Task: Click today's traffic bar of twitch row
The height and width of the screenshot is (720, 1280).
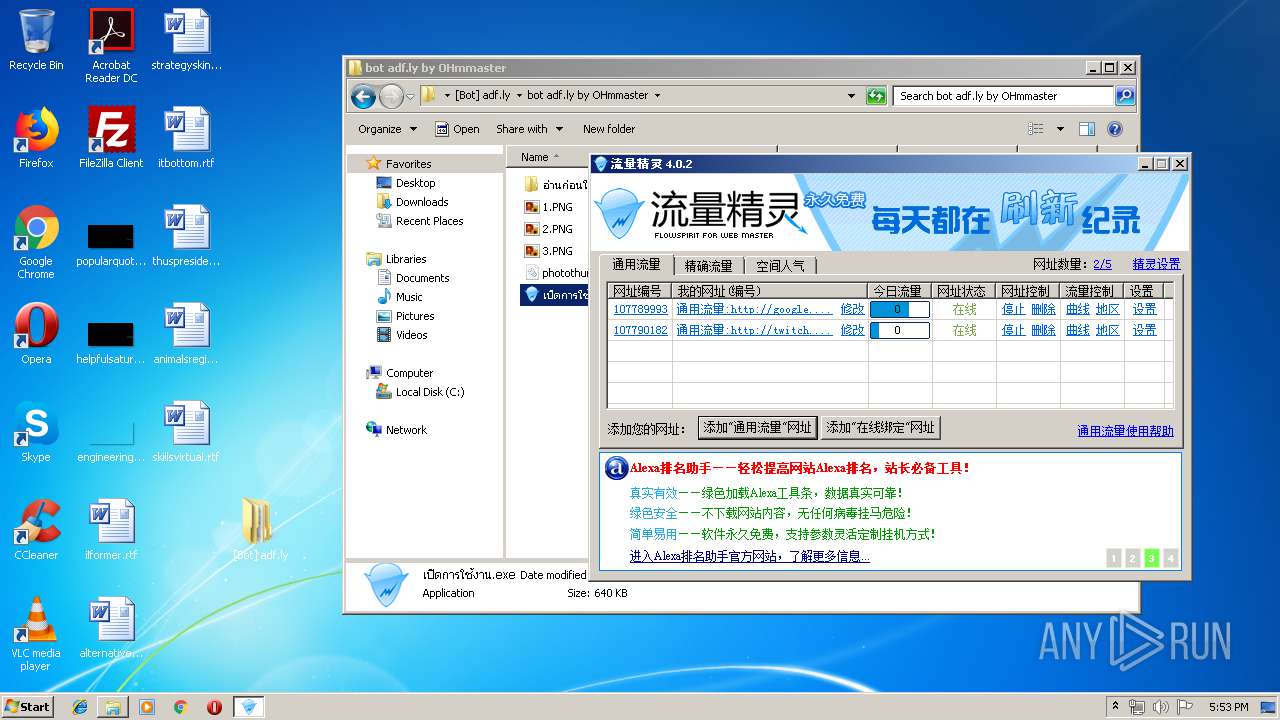Action: click(899, 330)
